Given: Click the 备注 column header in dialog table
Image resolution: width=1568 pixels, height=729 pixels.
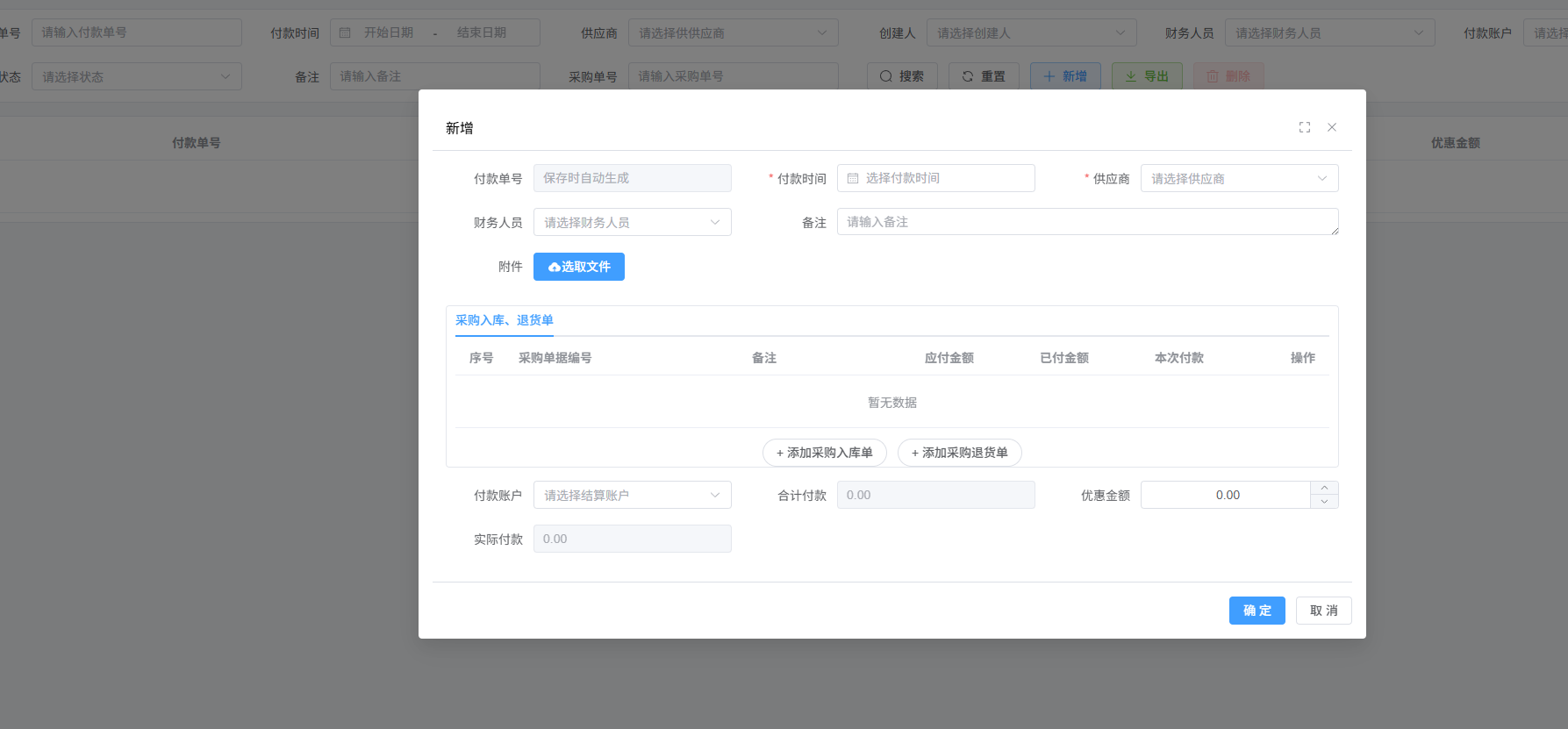Looking at the screenshot, I should coord(764,358).
